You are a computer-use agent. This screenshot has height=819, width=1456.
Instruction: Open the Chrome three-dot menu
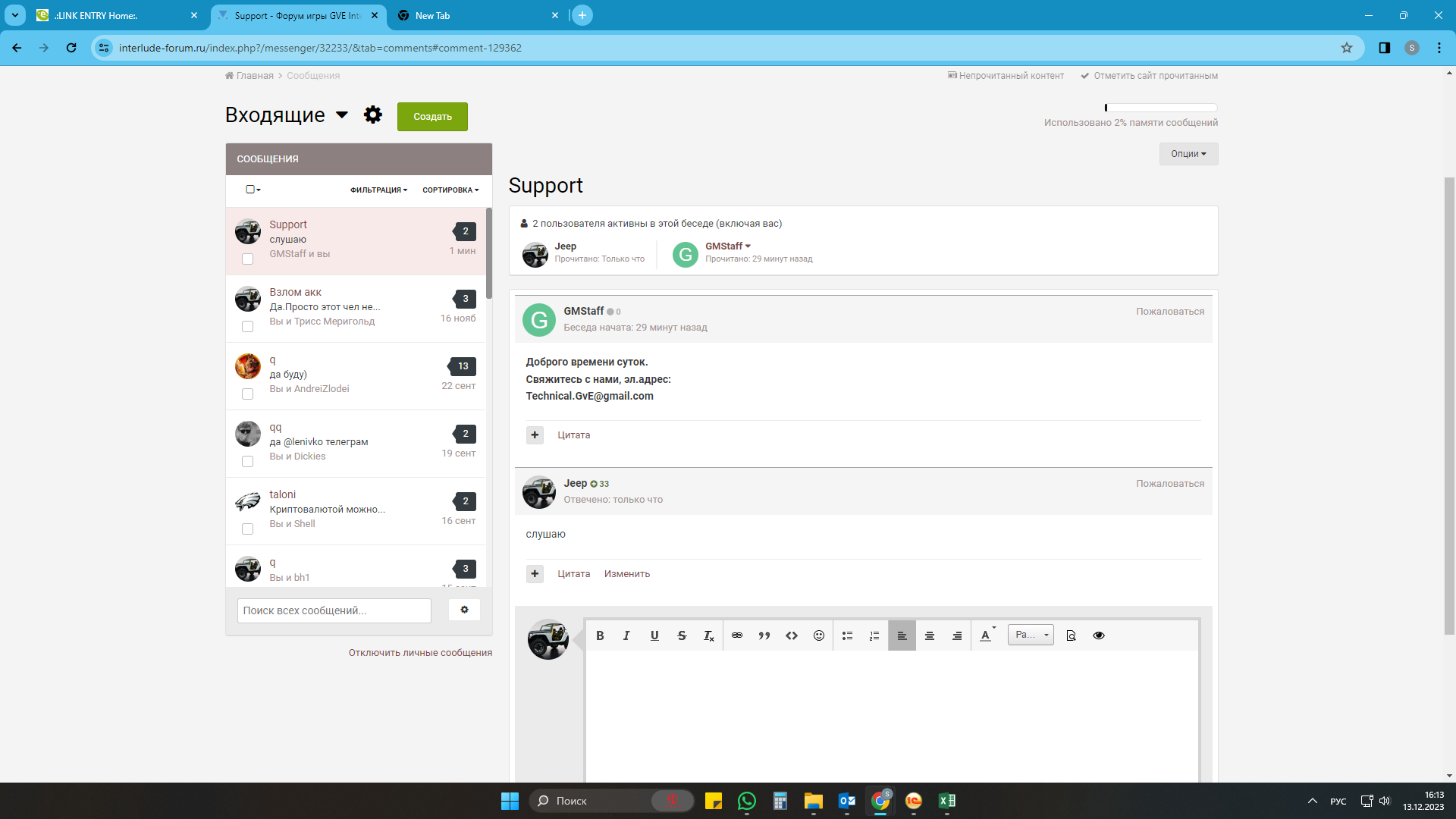coord(1439,48)
